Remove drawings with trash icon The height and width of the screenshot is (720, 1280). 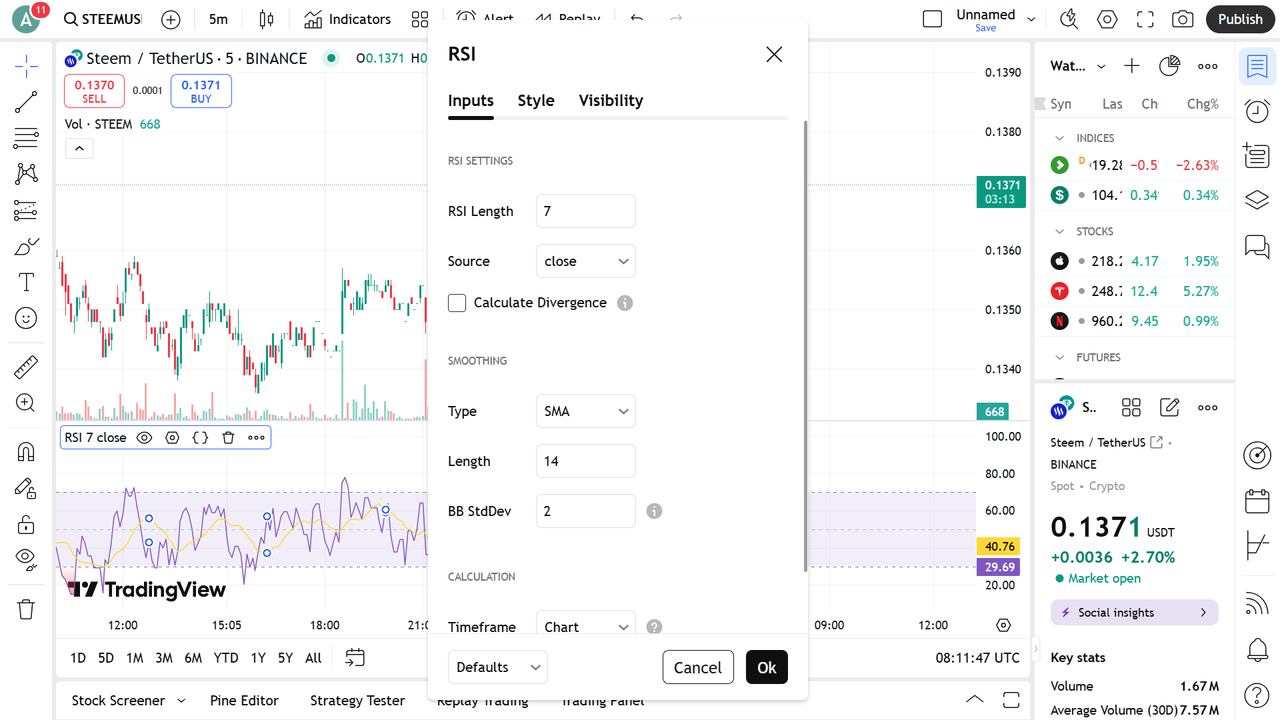26,609
